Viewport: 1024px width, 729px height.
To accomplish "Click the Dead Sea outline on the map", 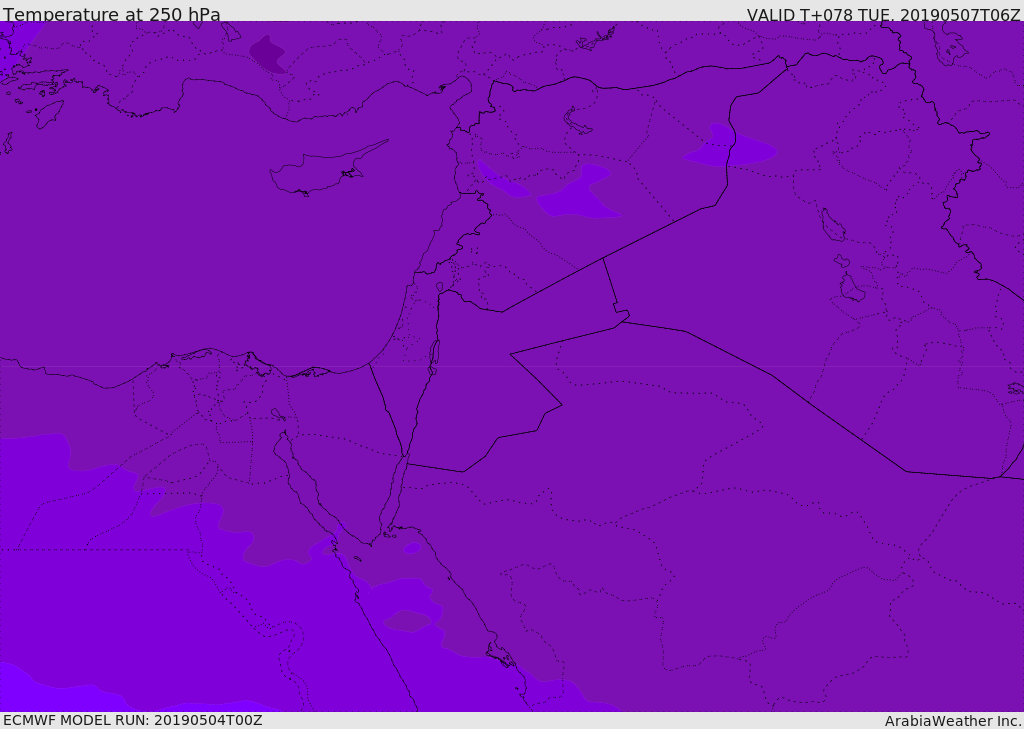I will click(x=434, y=357).
